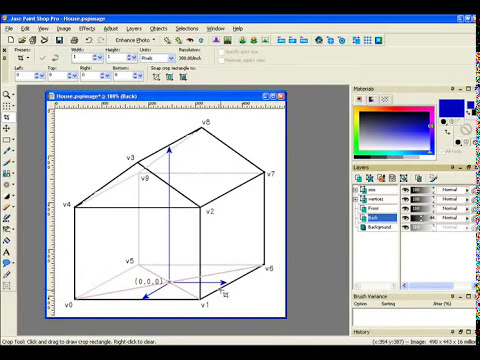Select the Back layer in Layers palette
This screenshot has height=360, width=480.
point(382,218)
